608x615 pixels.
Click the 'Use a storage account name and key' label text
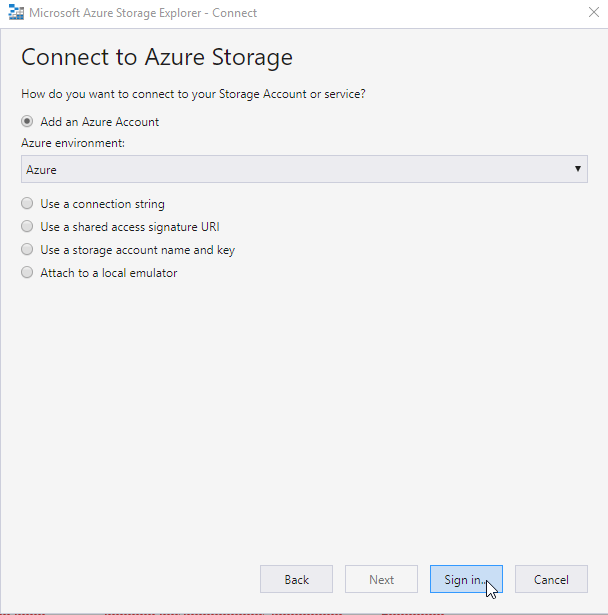click(137, 250)
